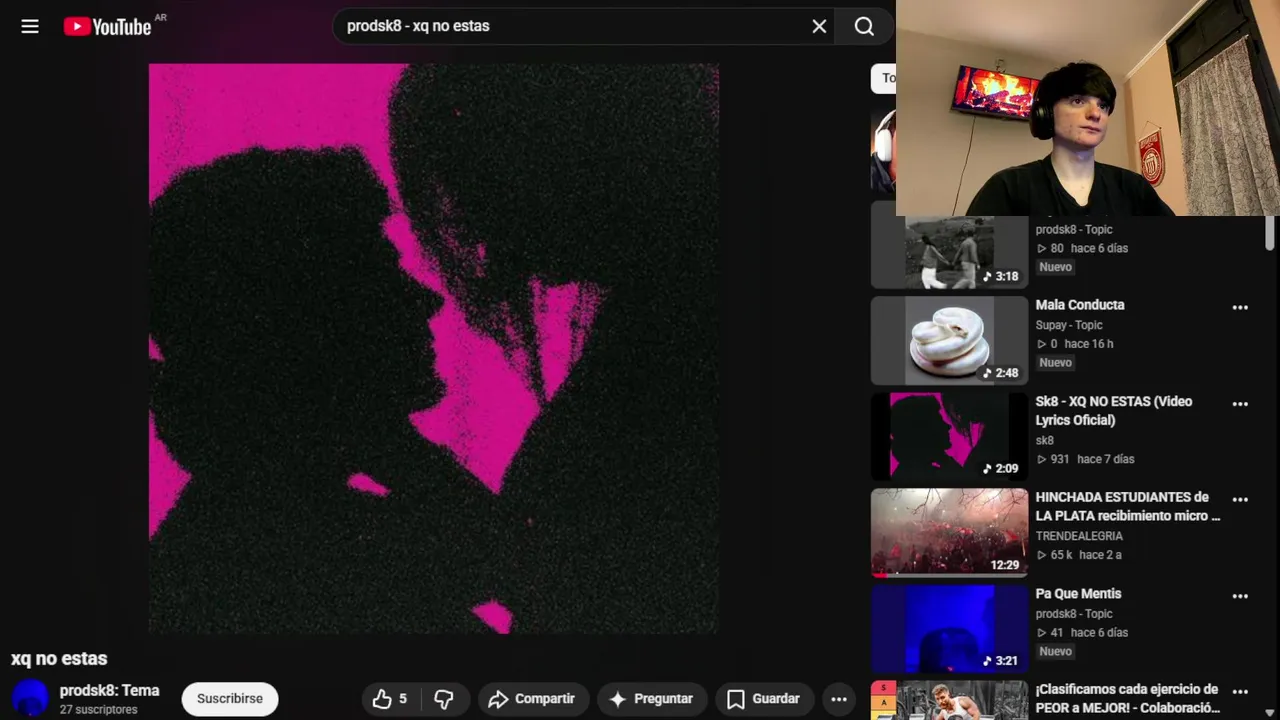Open Mala Conducta video title
This screenshot has height=720, width=1280.
(x=1080, y=305)
